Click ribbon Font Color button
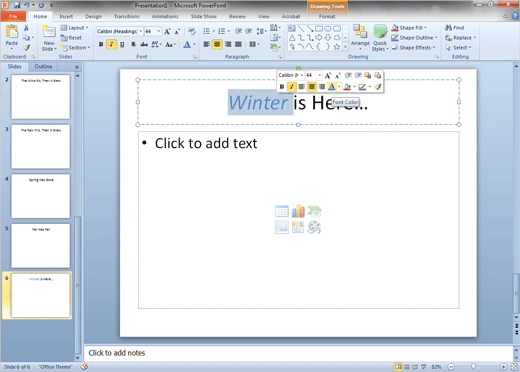The image size is (520, 372). pos(187,44)
